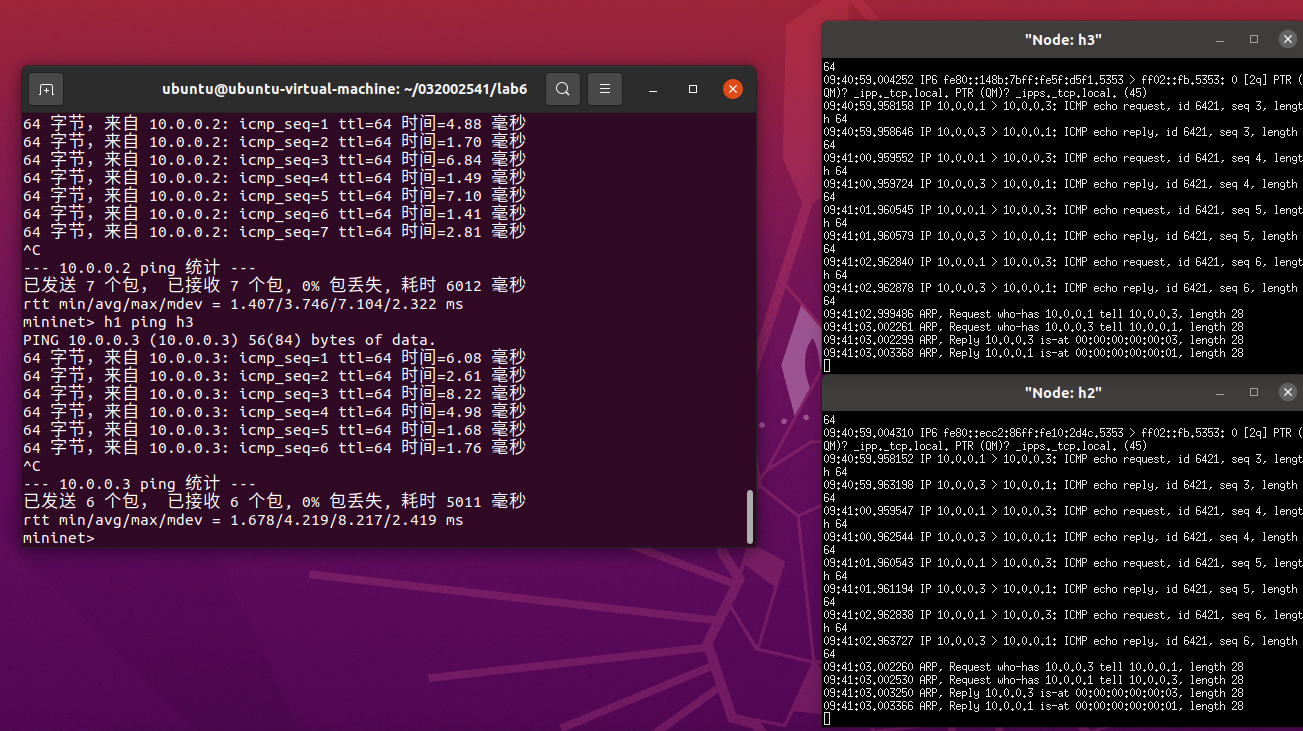
Task: Click the "已发送 6 个包" summary line
Action: tap(274, 501)
